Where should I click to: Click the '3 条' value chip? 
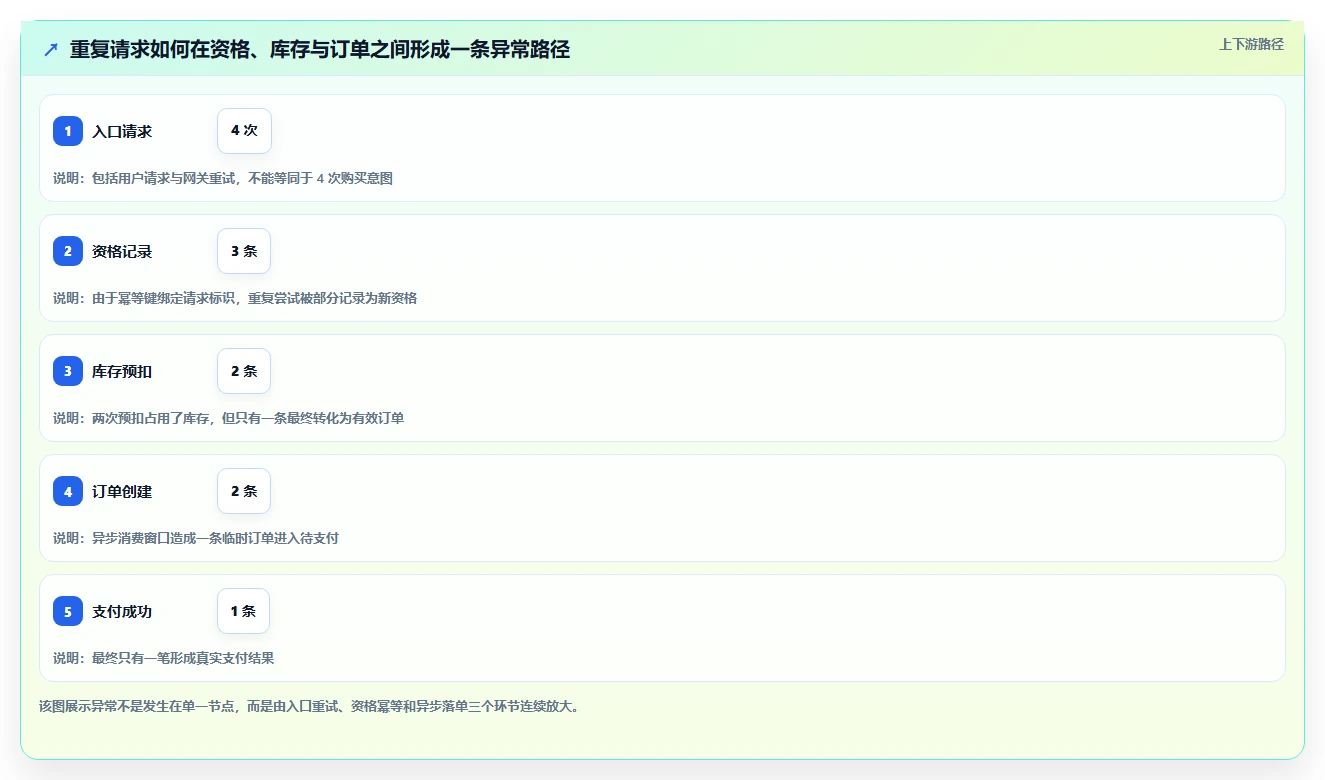click(x=244, y=251)
